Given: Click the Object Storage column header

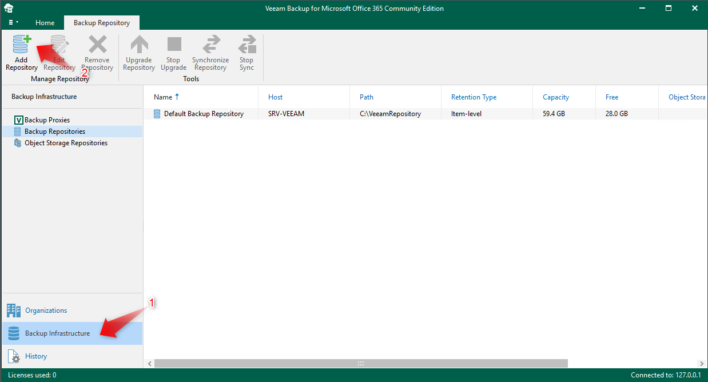Looking at the screenshot, I should [x=687, y=97].
